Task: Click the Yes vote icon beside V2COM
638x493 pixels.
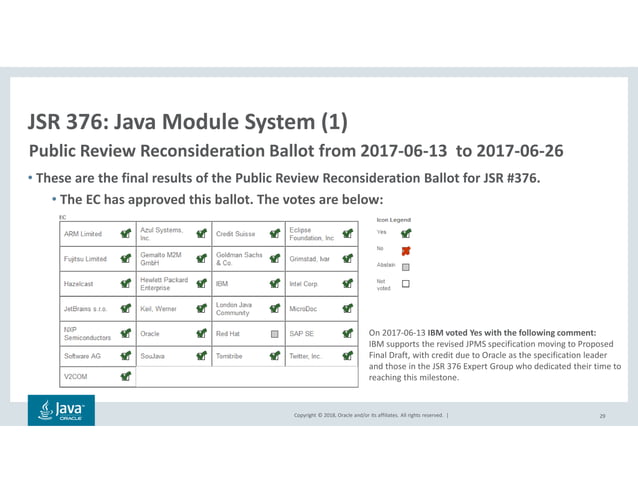Action: [x=126, y=376]
